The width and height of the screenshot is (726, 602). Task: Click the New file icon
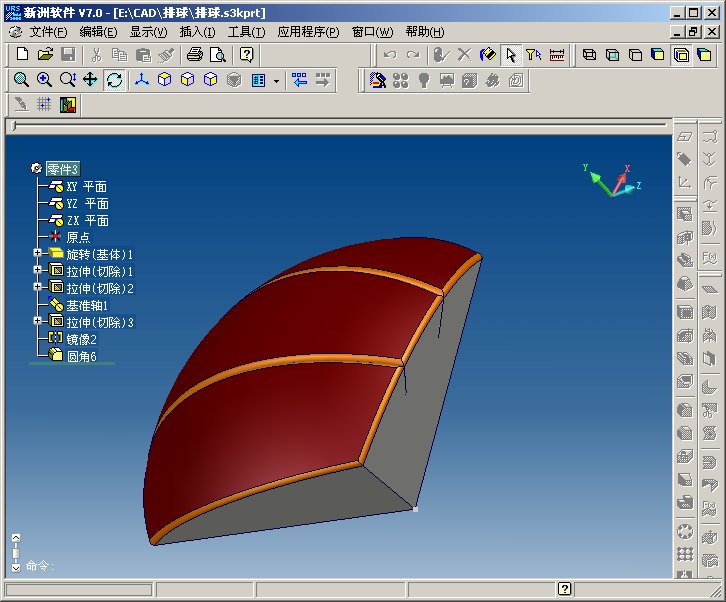[x=22, y=55]
